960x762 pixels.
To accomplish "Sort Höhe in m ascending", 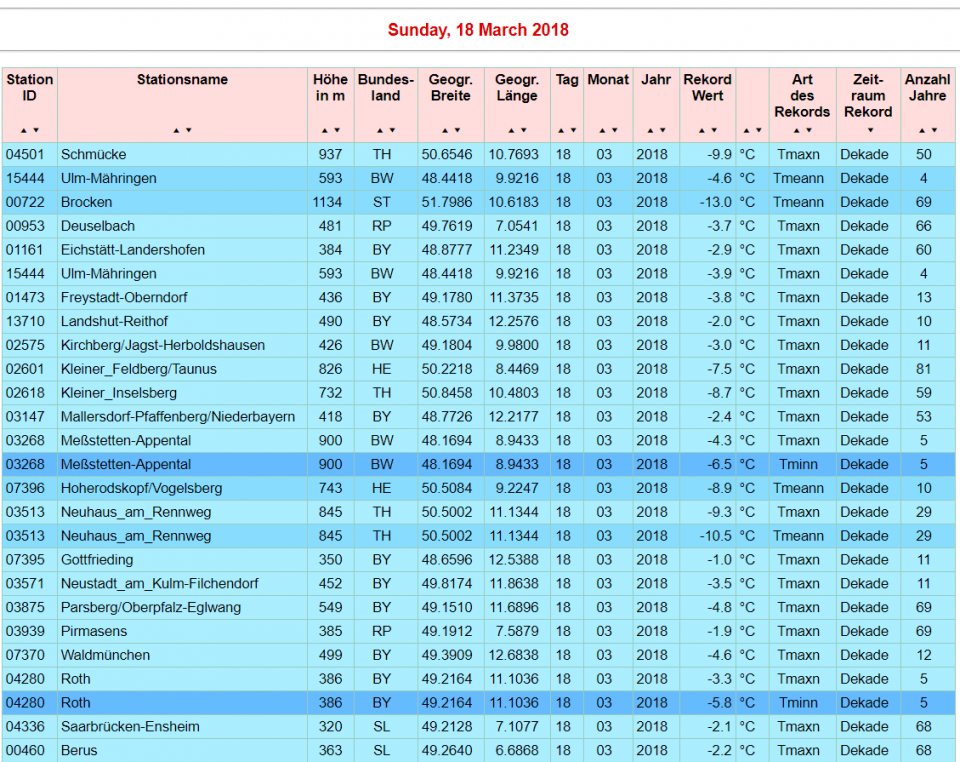I will pyautogui.click(x=325, y=131).
